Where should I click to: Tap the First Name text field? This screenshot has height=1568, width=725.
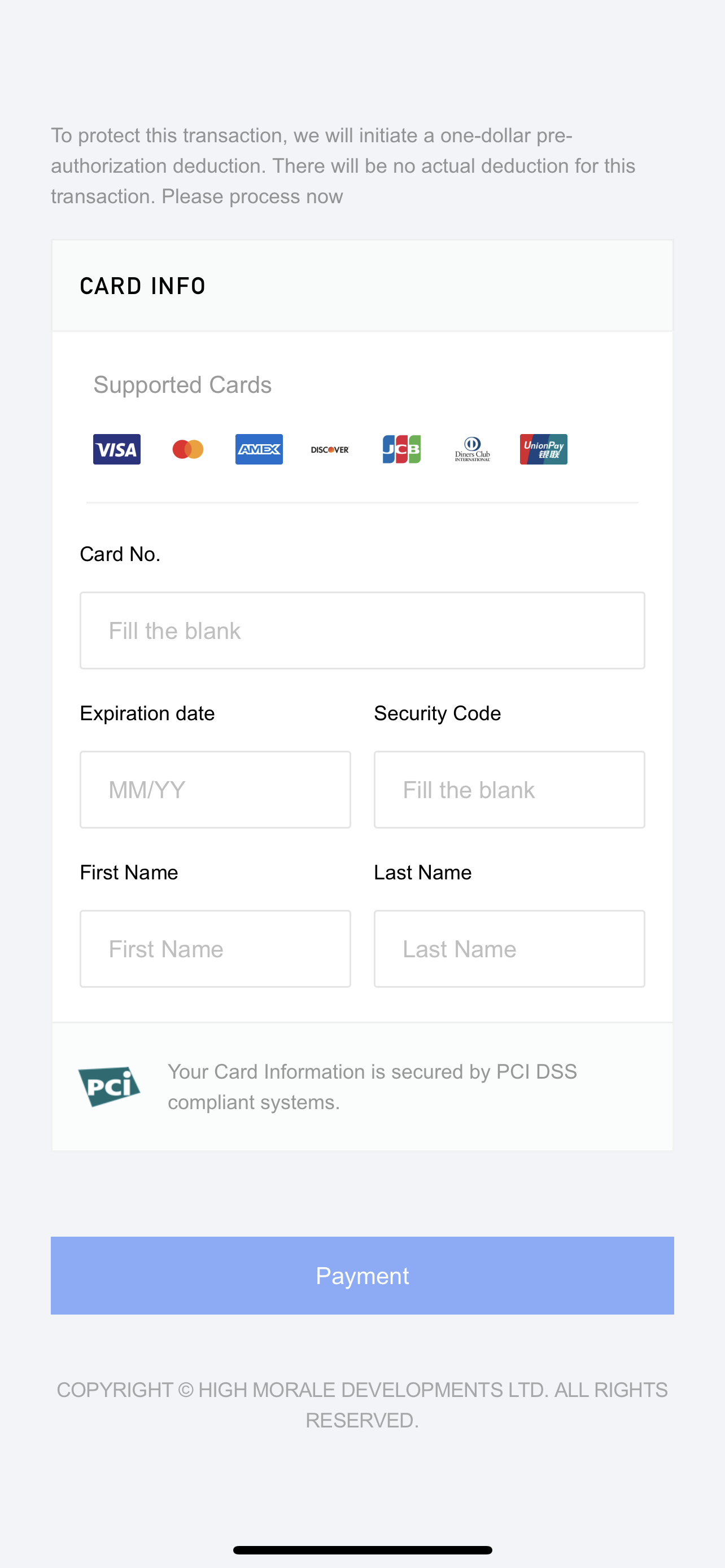tap(216, 949)
